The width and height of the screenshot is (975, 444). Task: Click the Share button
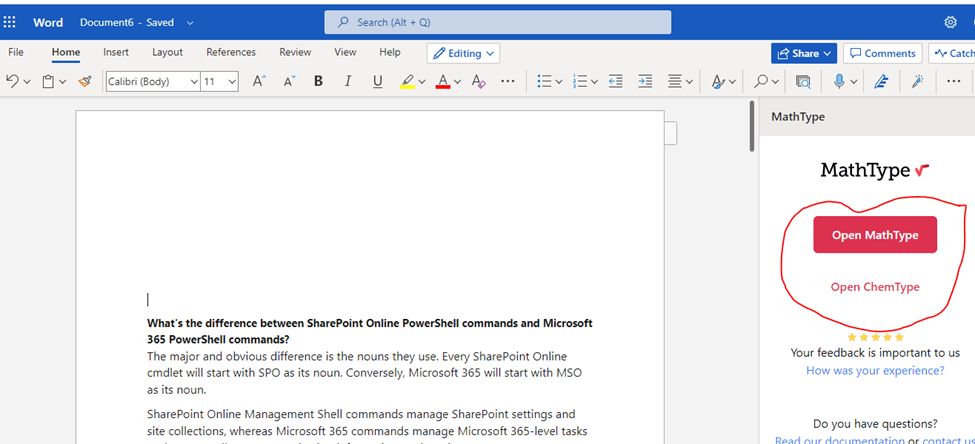(804, 53)
